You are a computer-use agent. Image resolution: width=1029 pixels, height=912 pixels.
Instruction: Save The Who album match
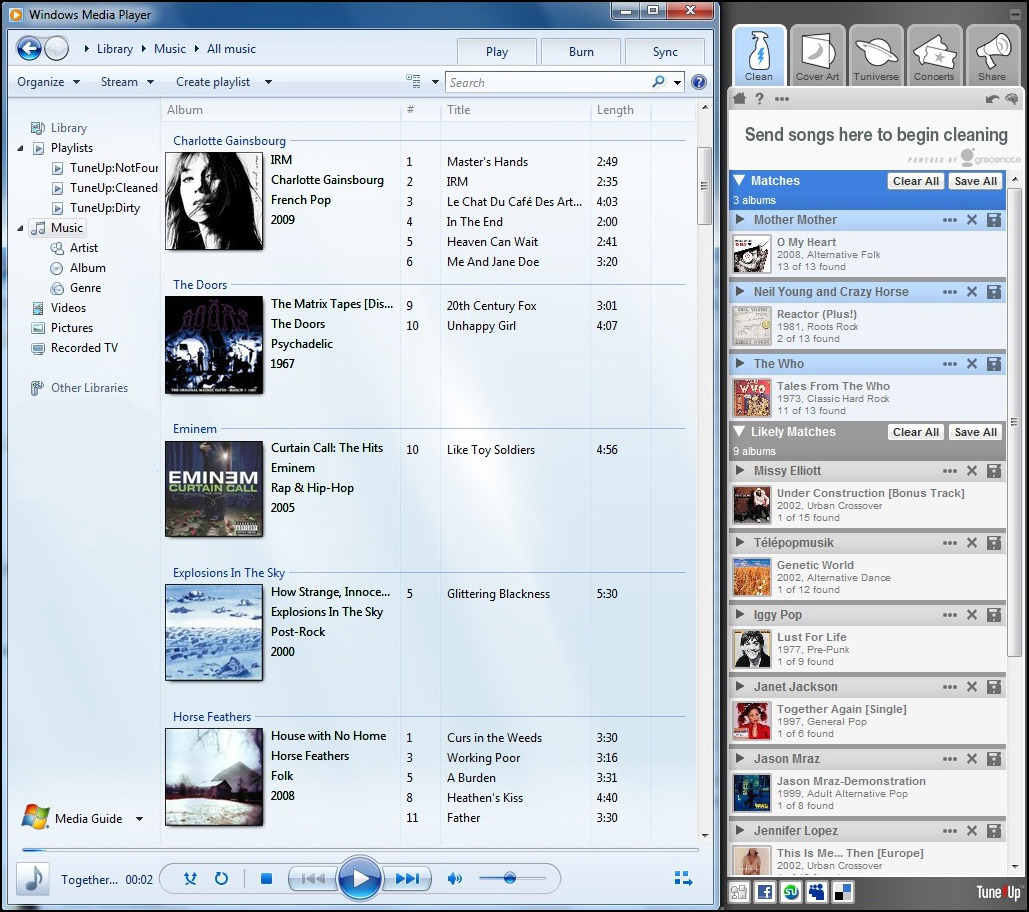(x=994, y=364)
